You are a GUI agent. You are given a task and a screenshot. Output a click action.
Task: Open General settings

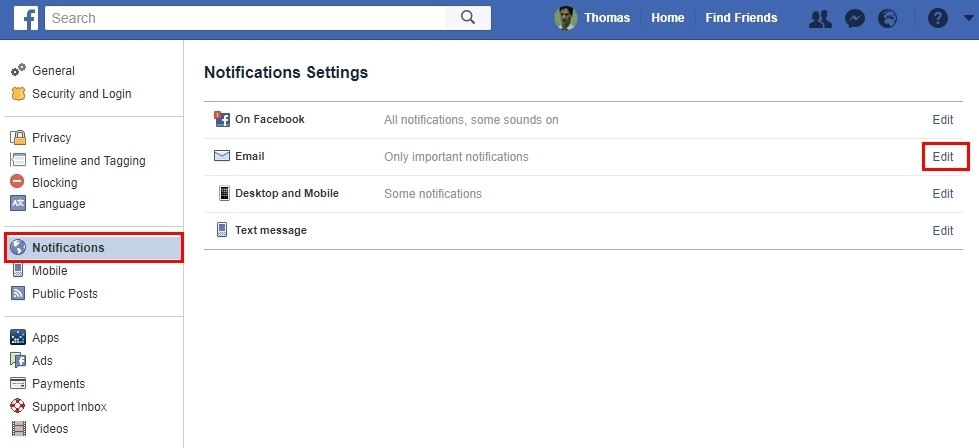point(53,71)
